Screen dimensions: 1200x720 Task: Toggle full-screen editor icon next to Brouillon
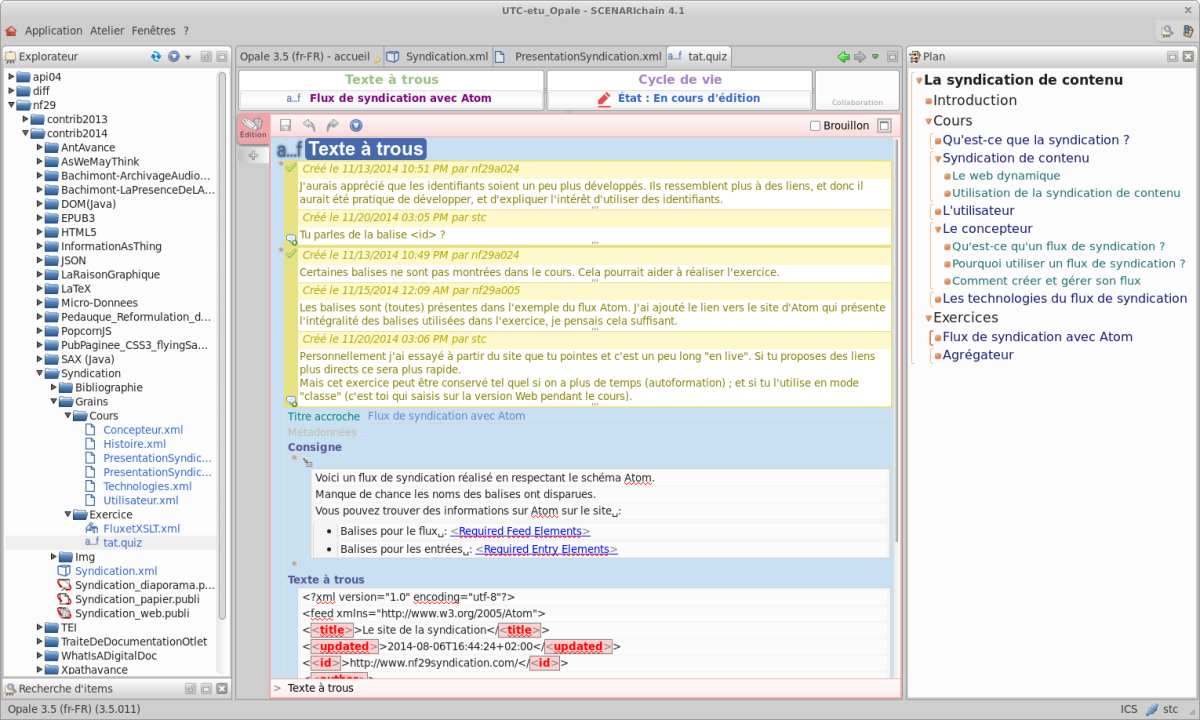[884, 126]
